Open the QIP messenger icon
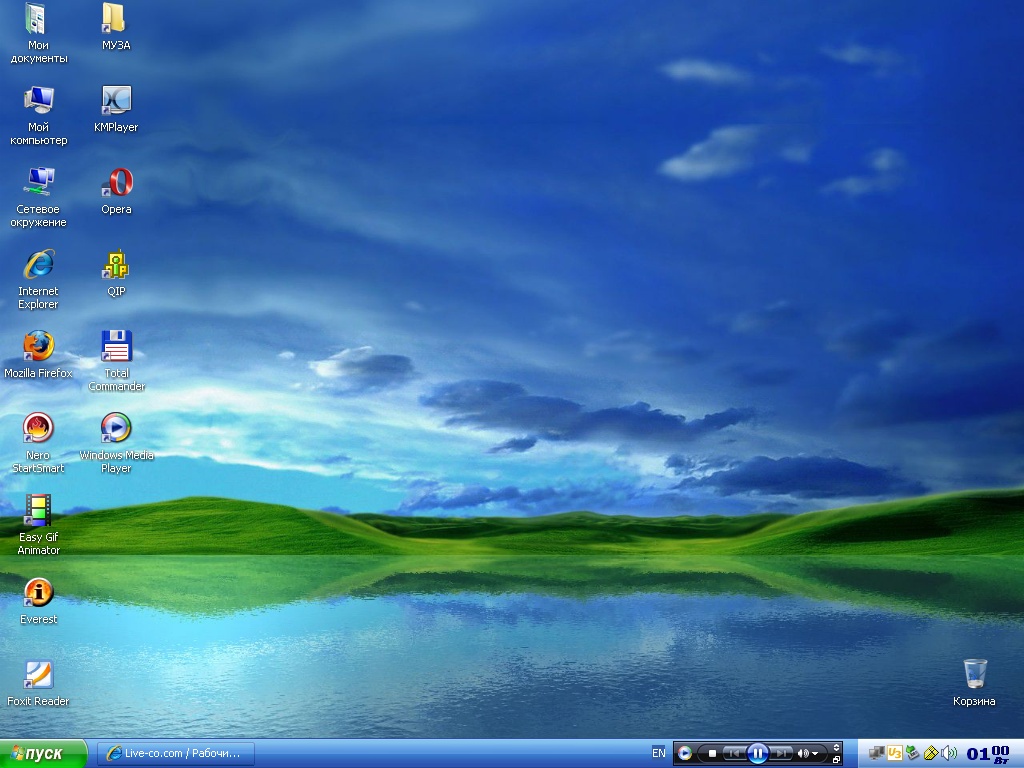The height and width of the screenshot is (768, 1024). pyautogui.click(x=117, y=266)
